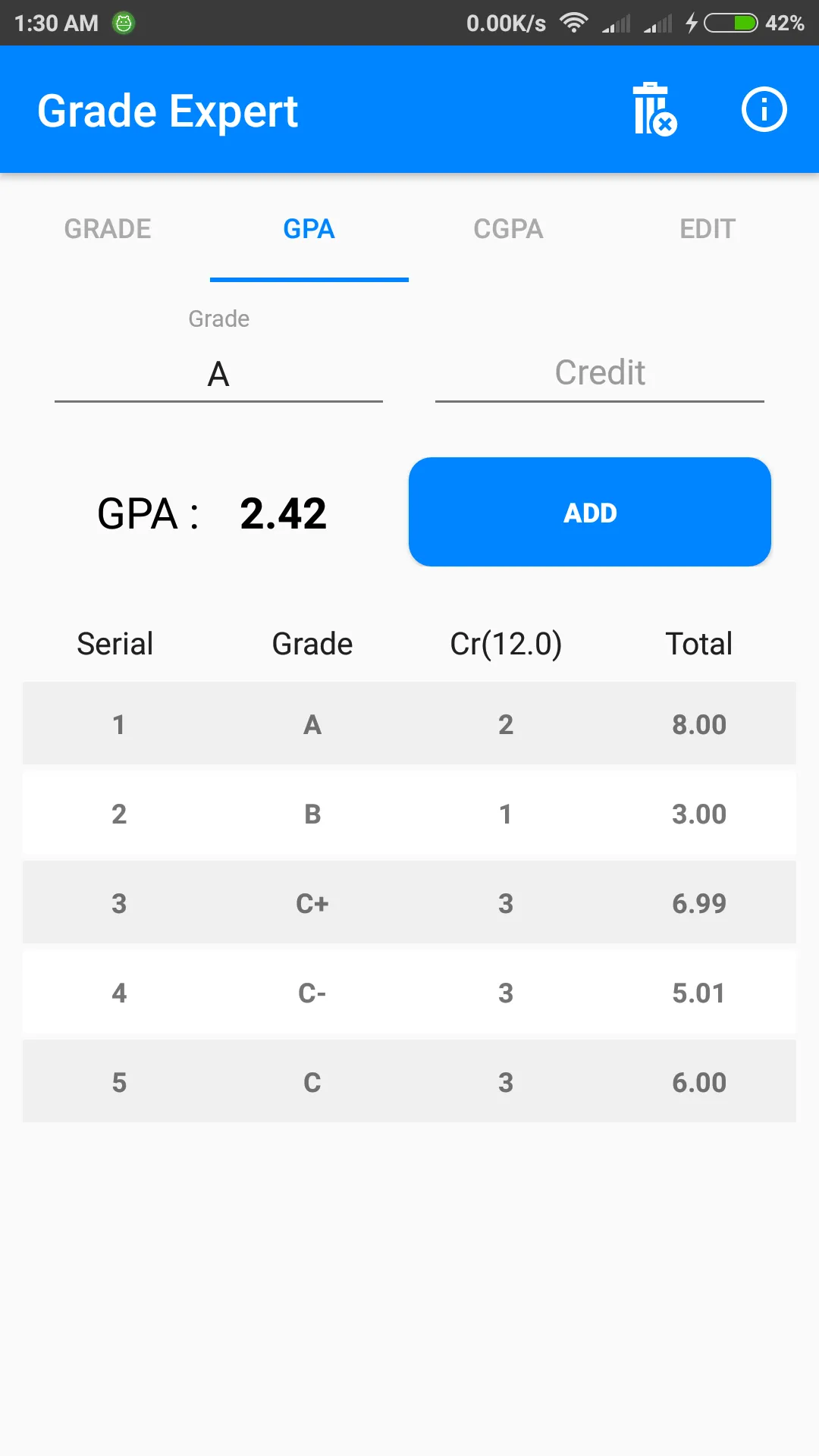This screenshot has width=819, height=1456.
Task: Tap the Wi-Fi status icon
Action: coord(574,23)
